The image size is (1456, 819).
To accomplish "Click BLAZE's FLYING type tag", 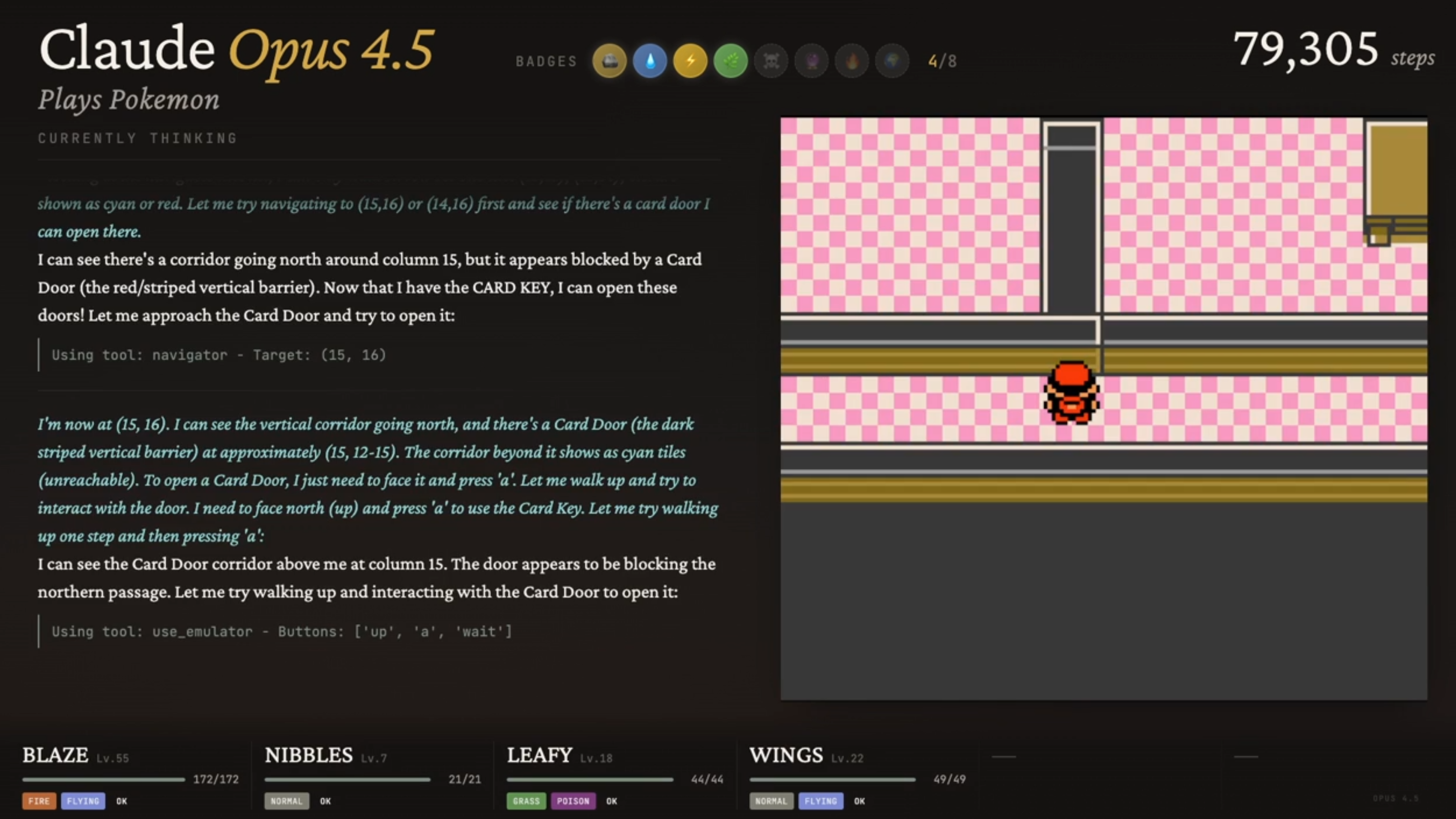I will click(82, 801).
